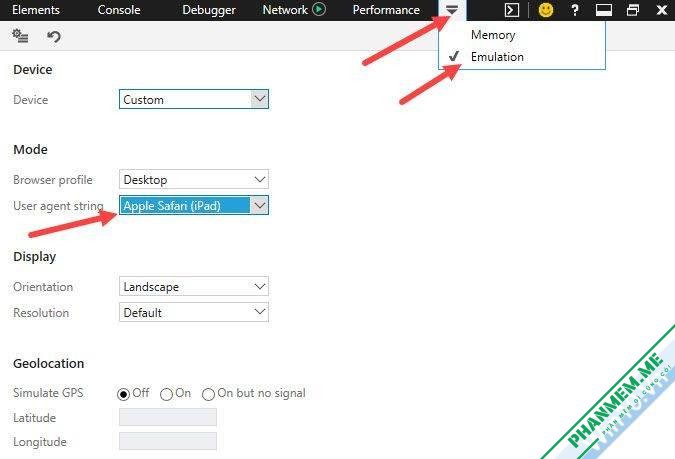Switch to the Console tab

[119, 10]
